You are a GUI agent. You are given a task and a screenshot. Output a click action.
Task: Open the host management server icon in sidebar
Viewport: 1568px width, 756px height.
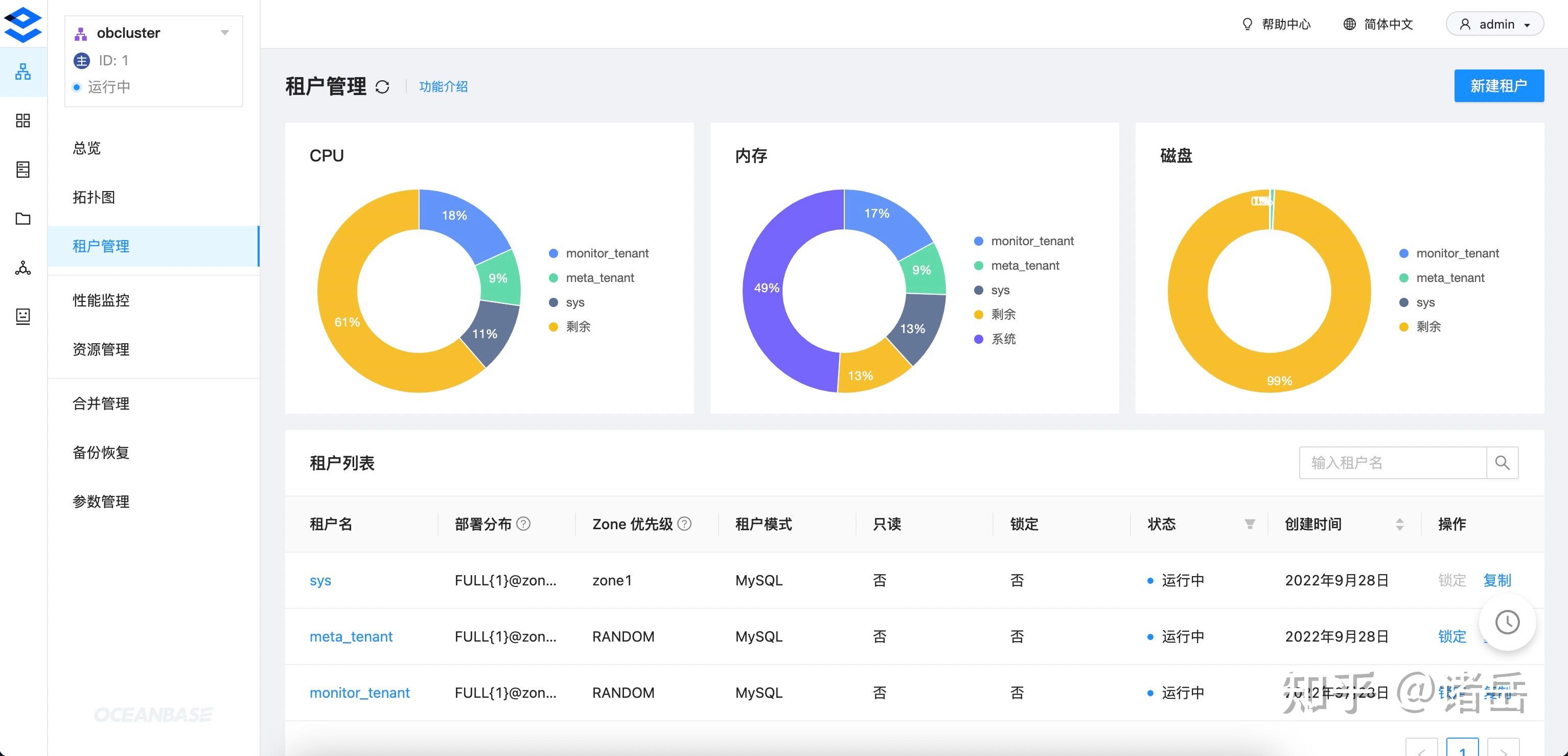pyautogui.click(x=22, y=170)
